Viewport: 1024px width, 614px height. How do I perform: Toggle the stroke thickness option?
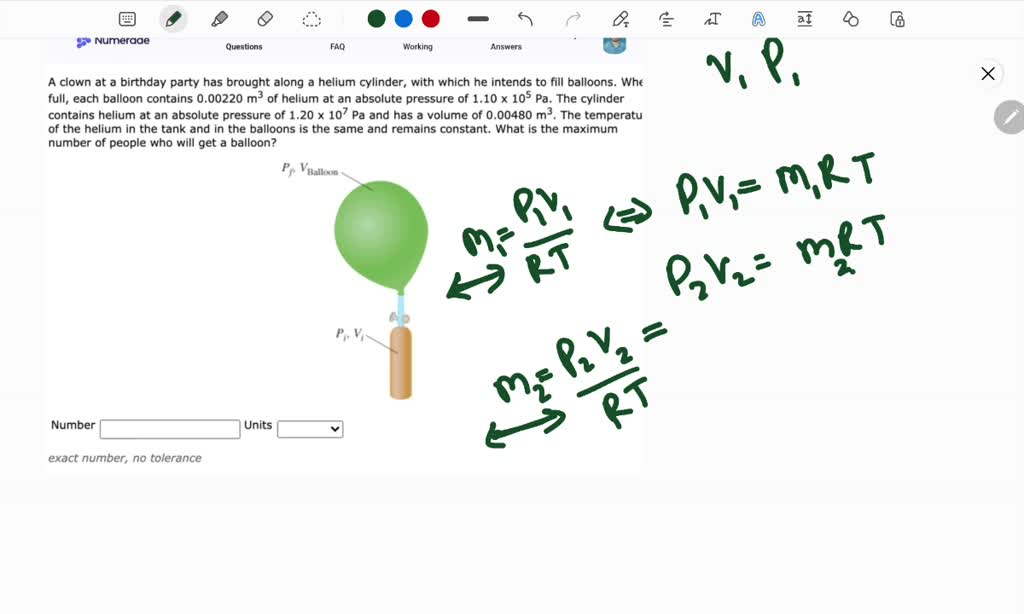click(x=477, y=18)
